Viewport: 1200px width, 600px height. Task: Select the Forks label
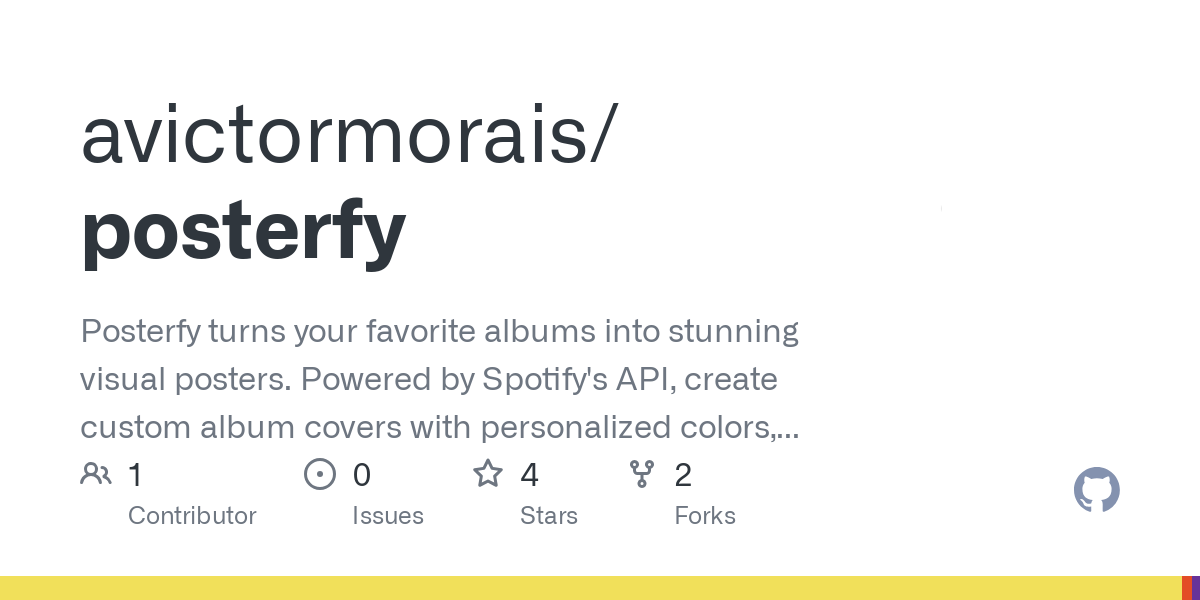(x=705, y=516)
